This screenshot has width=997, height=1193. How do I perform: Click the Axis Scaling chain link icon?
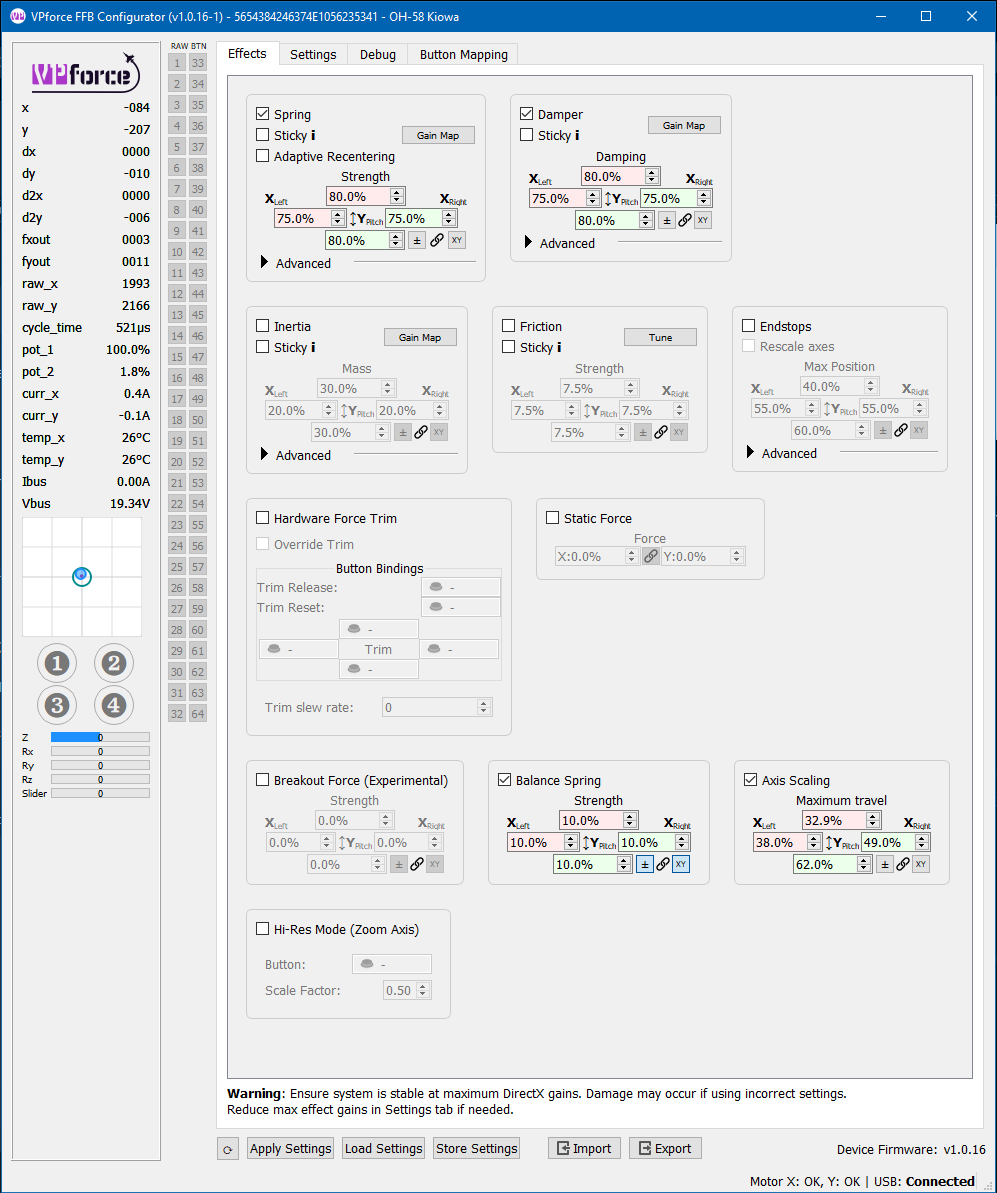(x=903, y=864)
